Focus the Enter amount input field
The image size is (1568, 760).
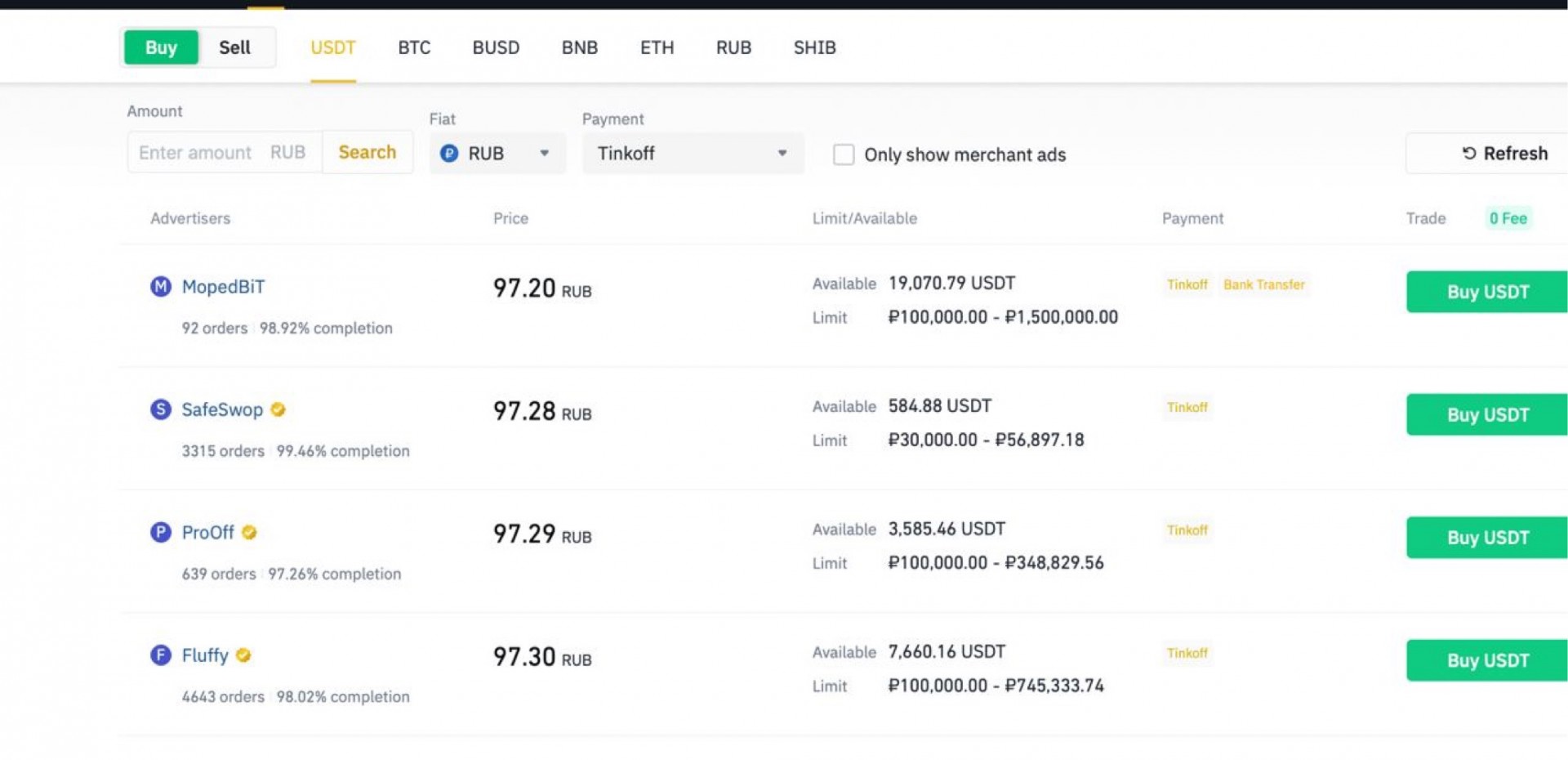pos(225,152)
